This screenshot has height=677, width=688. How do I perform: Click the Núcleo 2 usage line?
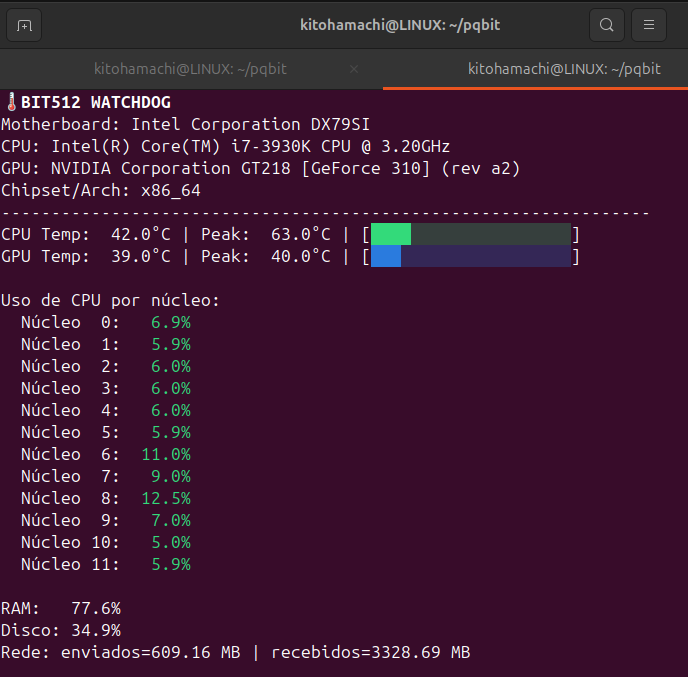pyautogui.click(x=106, y=366)
